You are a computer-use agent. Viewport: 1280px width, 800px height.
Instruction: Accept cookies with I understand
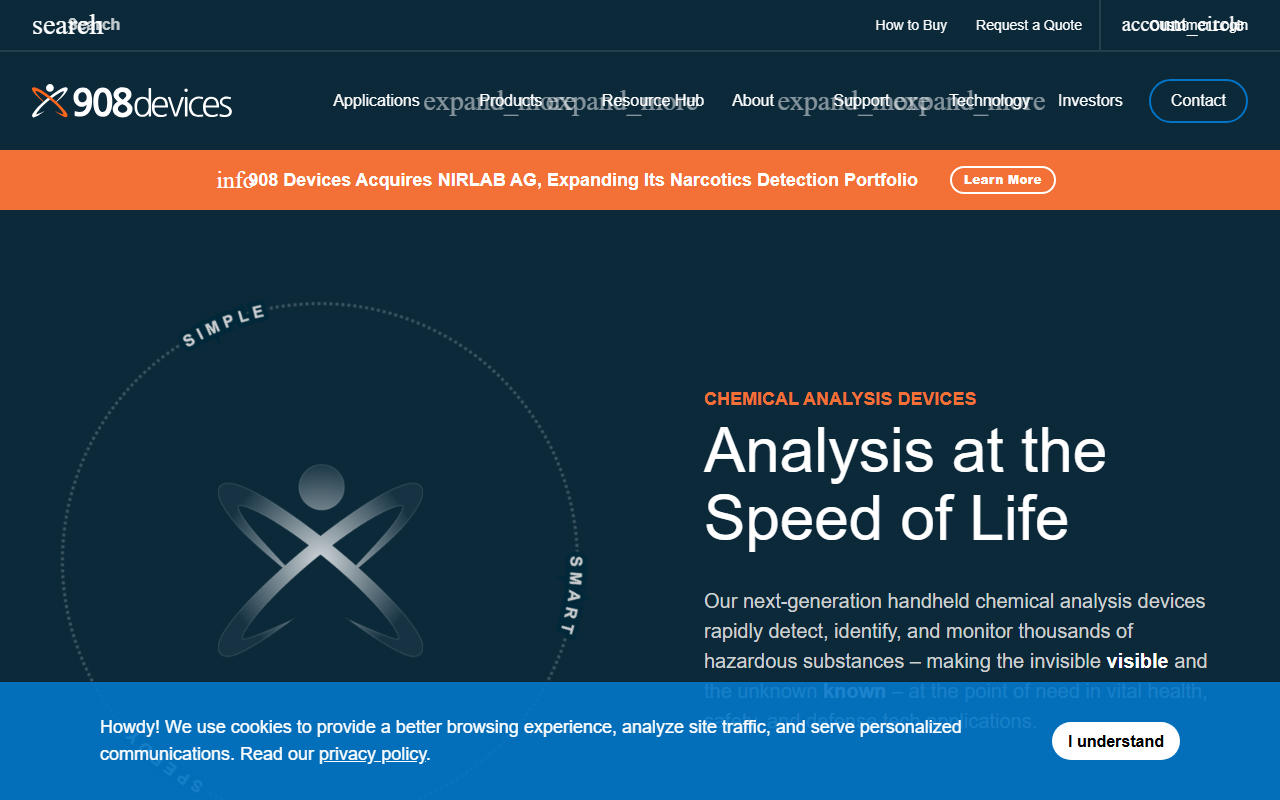[x=1116, y=741]
